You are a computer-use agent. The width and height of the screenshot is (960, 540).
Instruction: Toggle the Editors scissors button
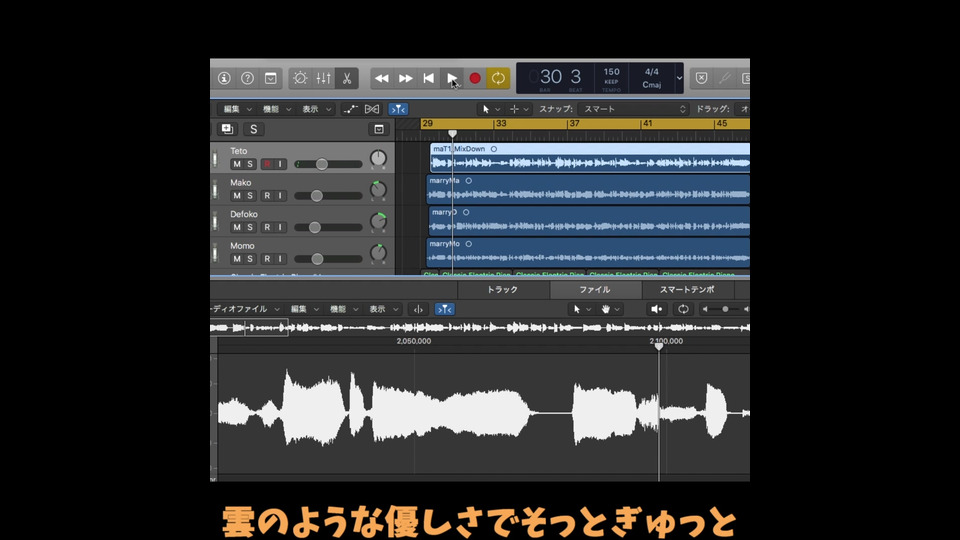click(347, 78)
